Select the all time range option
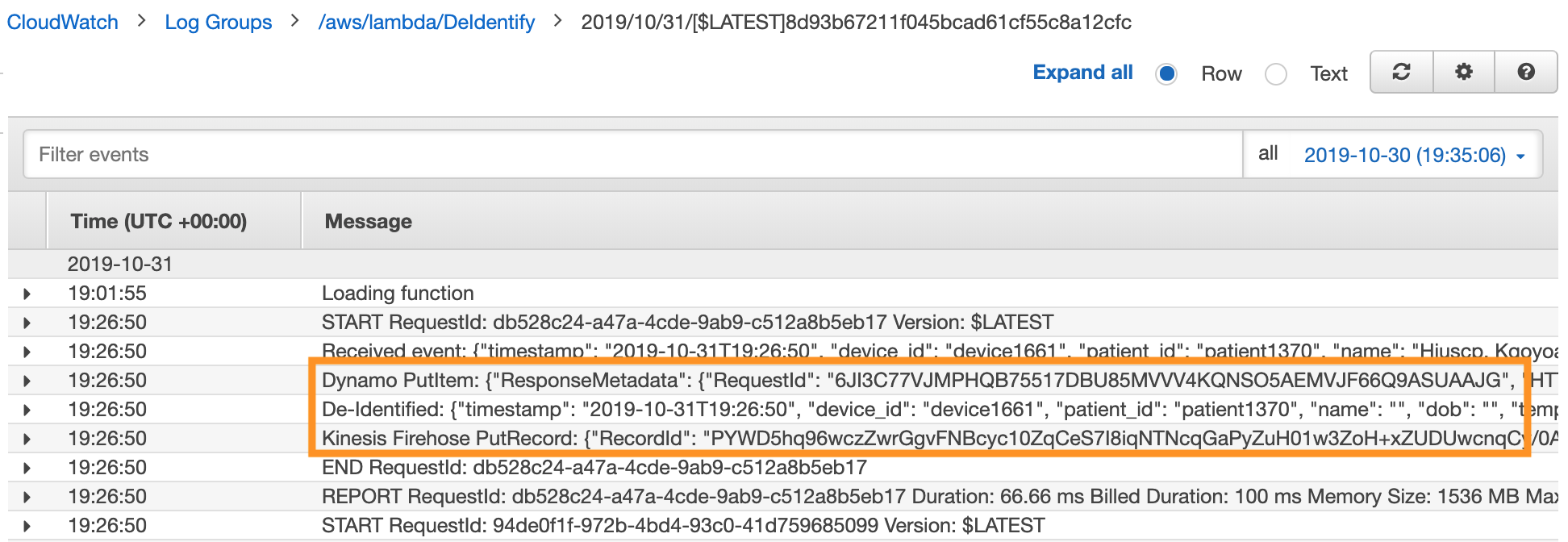Image resolution: width=1568 pixels, height=542 pixels. pos(1268,153)
